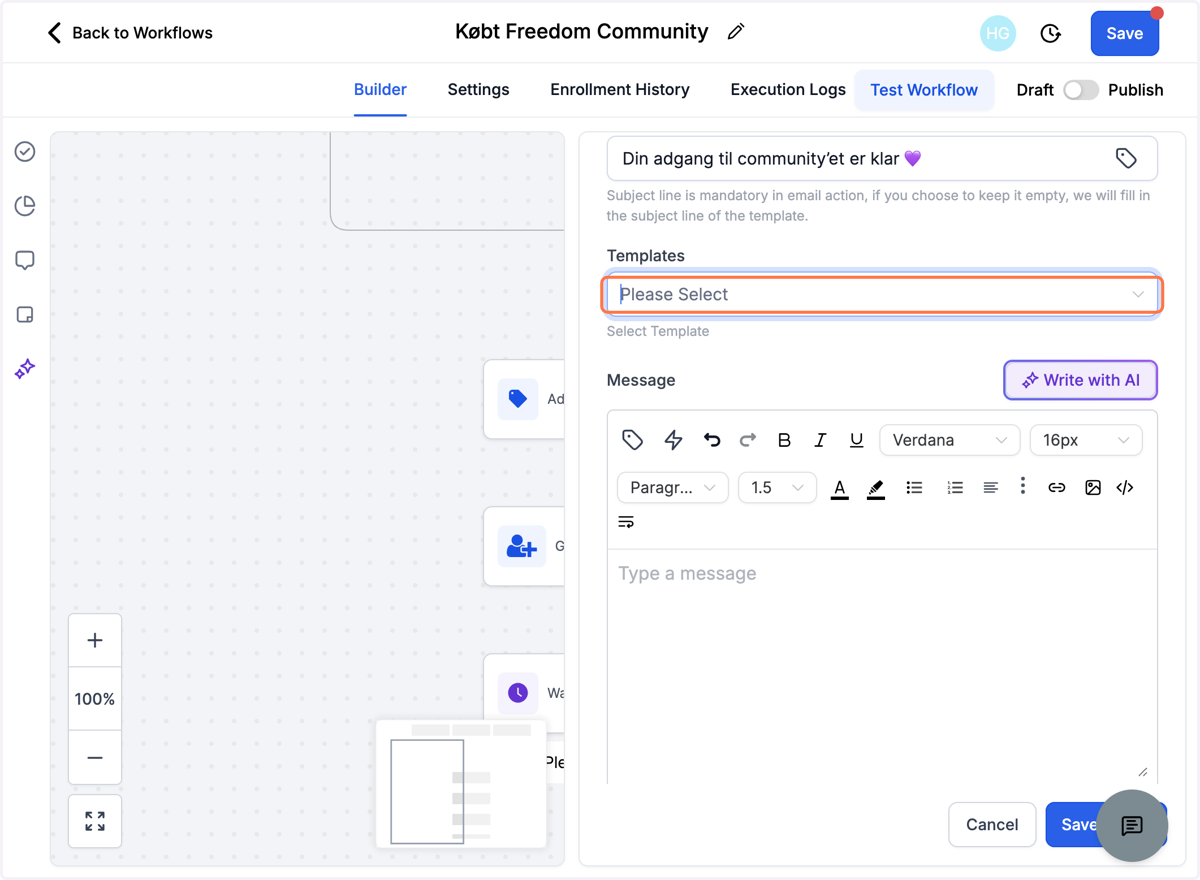Open text color picker

tap(840, 488)
